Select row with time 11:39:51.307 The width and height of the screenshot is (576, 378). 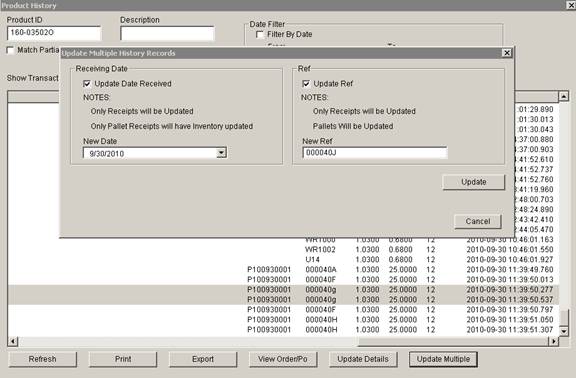tap(283, 330)
